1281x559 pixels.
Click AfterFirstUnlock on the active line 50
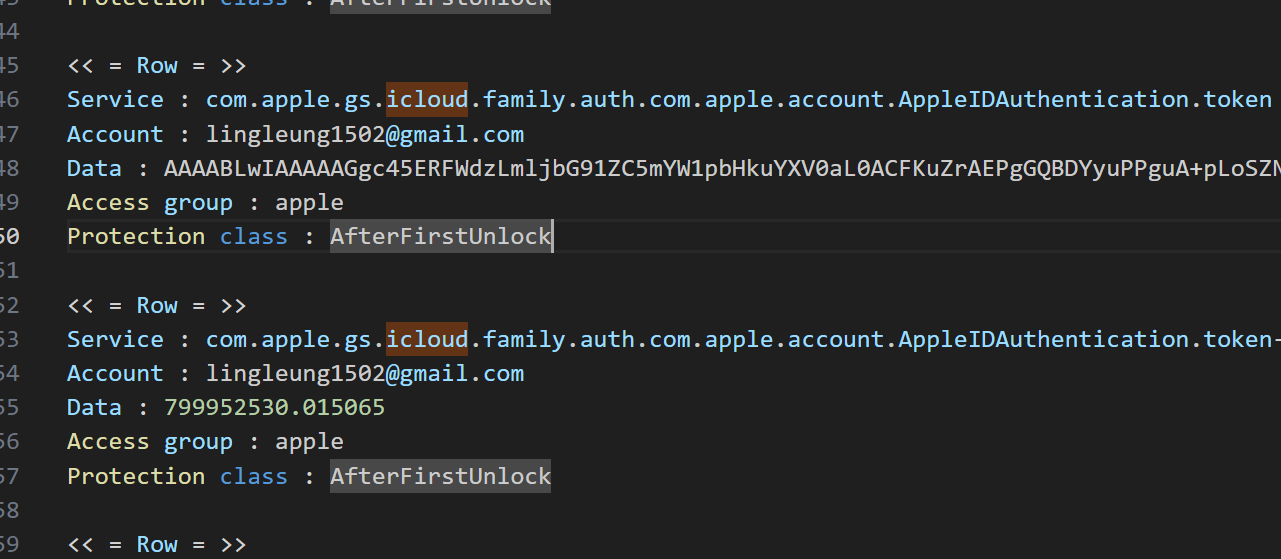coord(440,237)
